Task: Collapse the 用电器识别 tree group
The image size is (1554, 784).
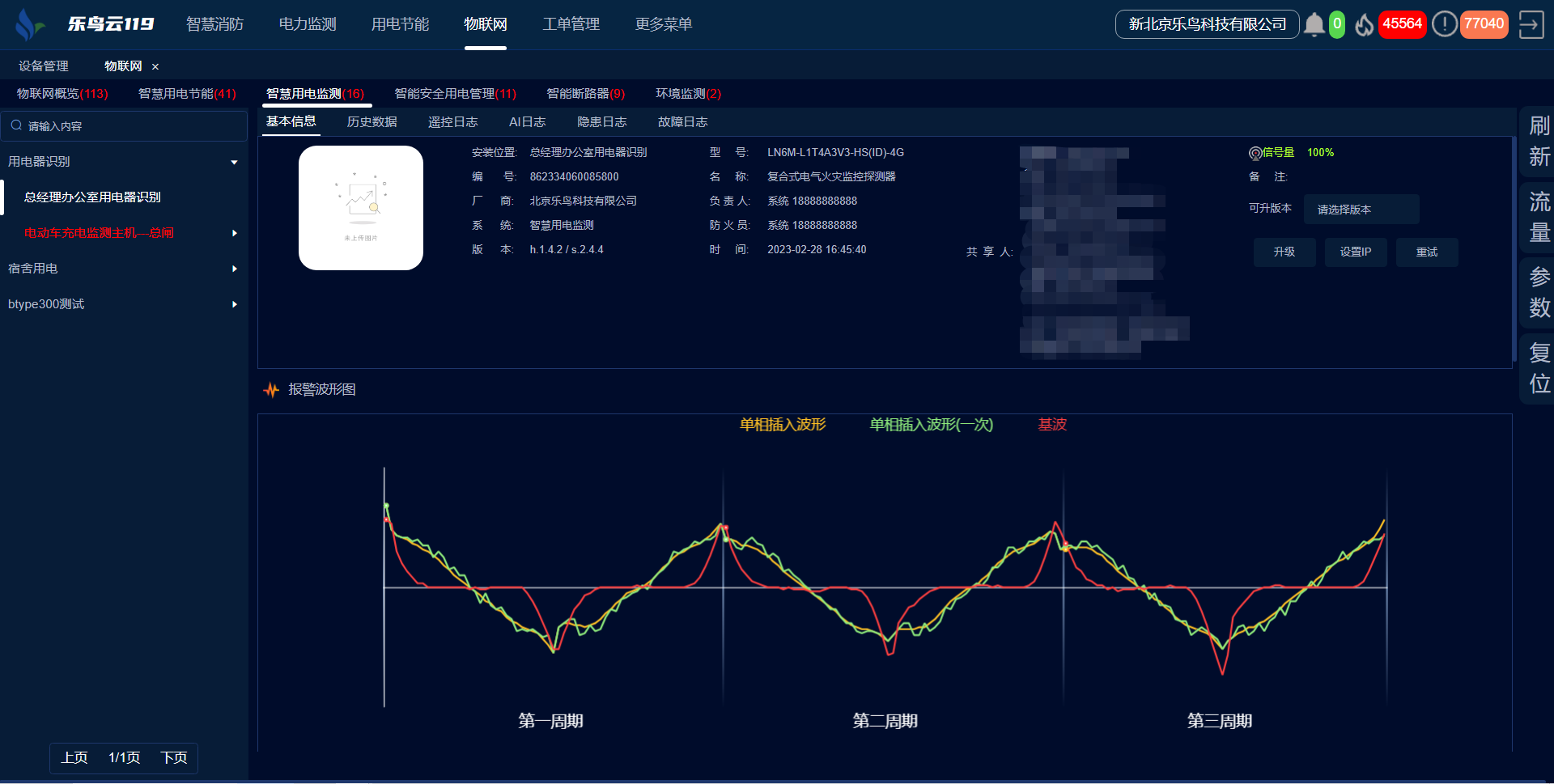Action: tap(234, 162)
